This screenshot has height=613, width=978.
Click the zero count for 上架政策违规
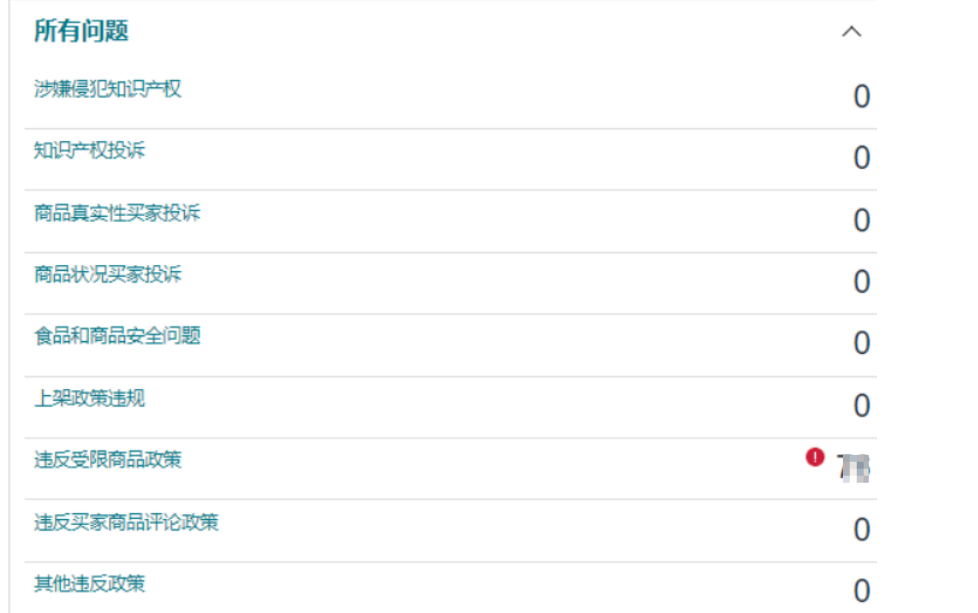pyautogui.click(x=862, y=406)
